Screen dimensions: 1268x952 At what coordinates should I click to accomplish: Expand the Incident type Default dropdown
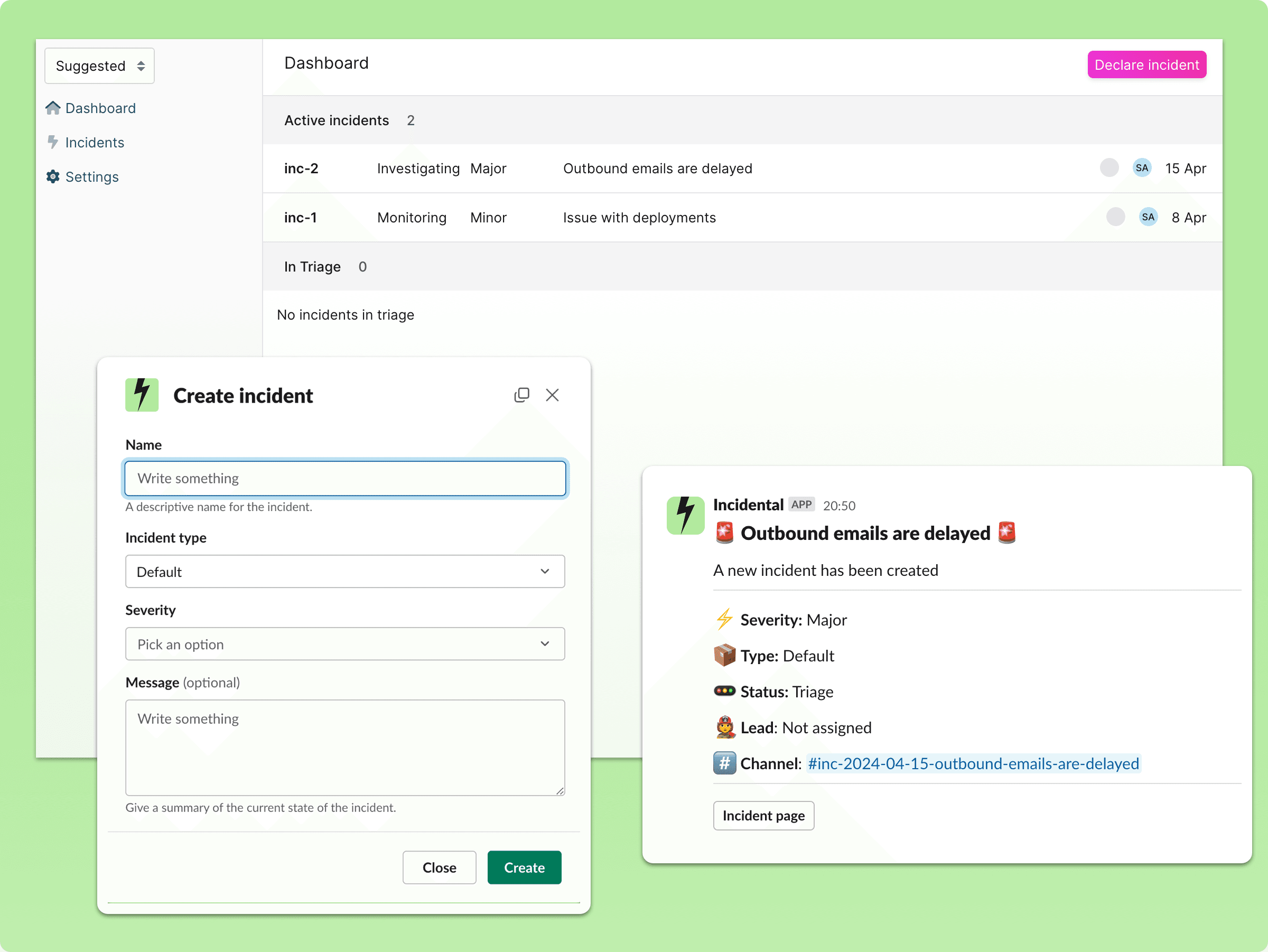(345, 572)
